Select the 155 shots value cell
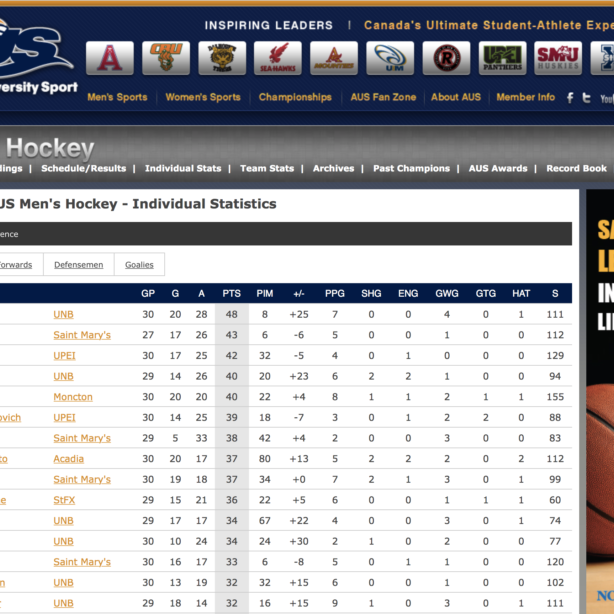Screen dimensions: 614x614 click(x=555, y=397)
